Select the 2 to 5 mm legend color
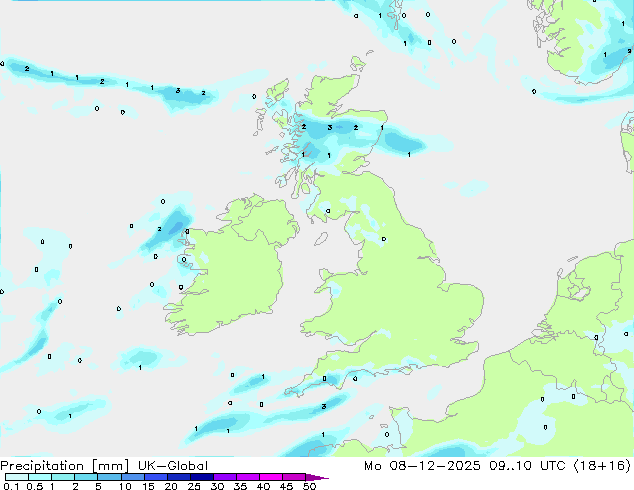The width and height of the screenshot is (634, 490). 86,477
